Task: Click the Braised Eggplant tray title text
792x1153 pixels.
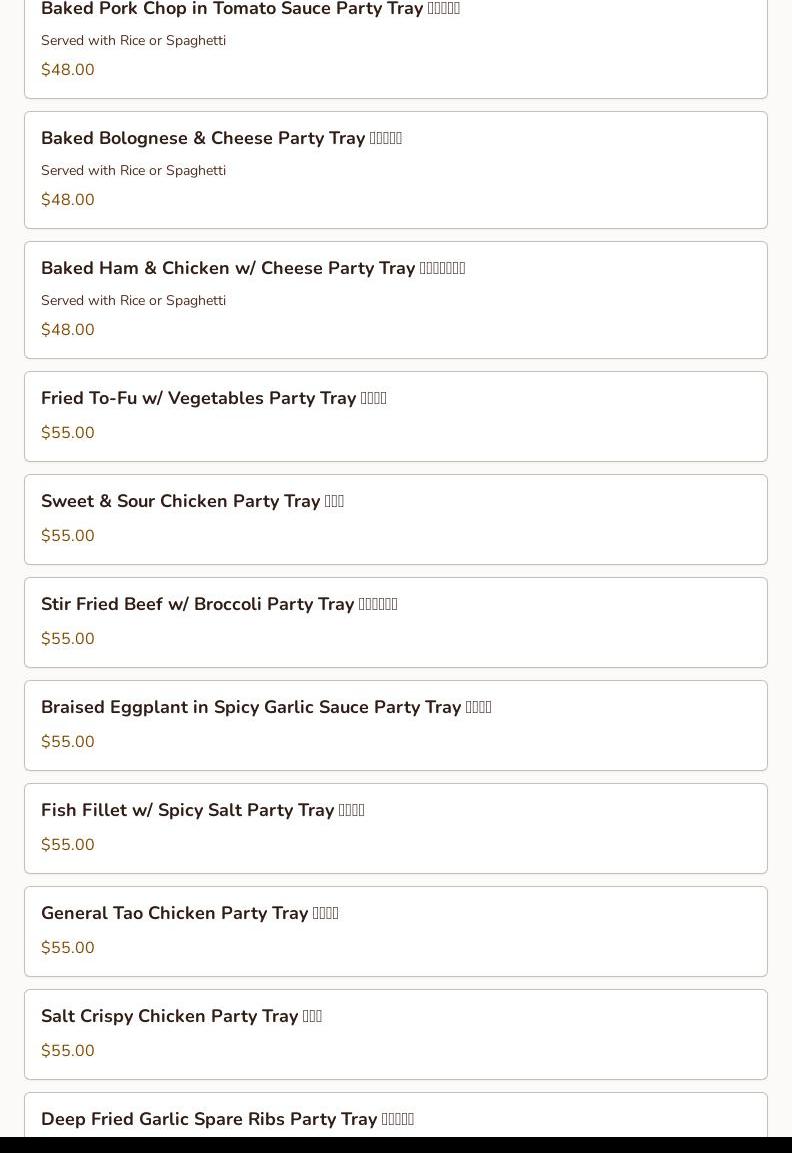Action: pos(265,707)
